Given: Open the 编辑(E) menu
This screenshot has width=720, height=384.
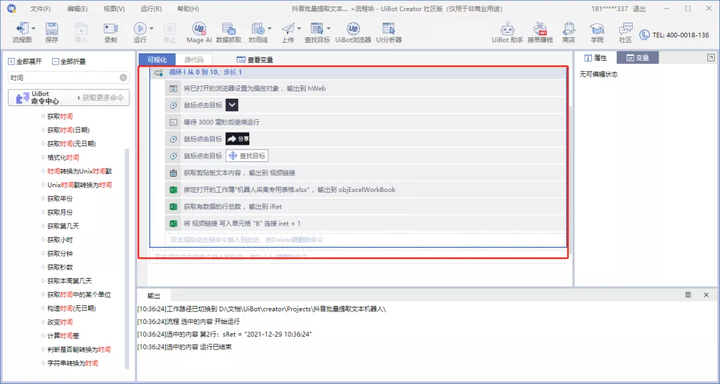Looking at the screenshot, I should point(77,9).
